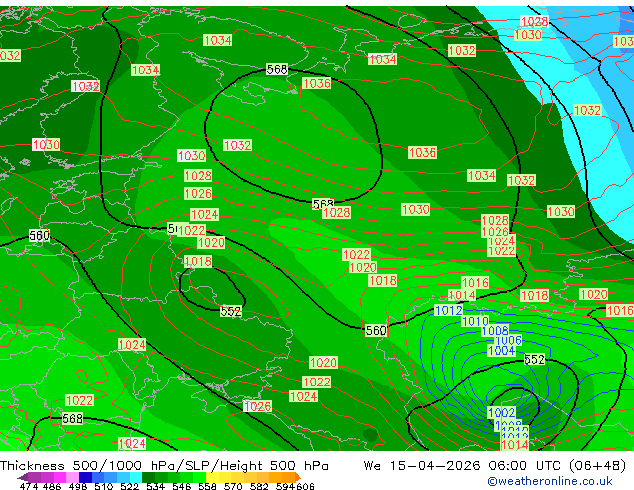Click the 474 legend value
This screenshot has width=634, height=490.
pyautogui.click(x=29, y=486)
